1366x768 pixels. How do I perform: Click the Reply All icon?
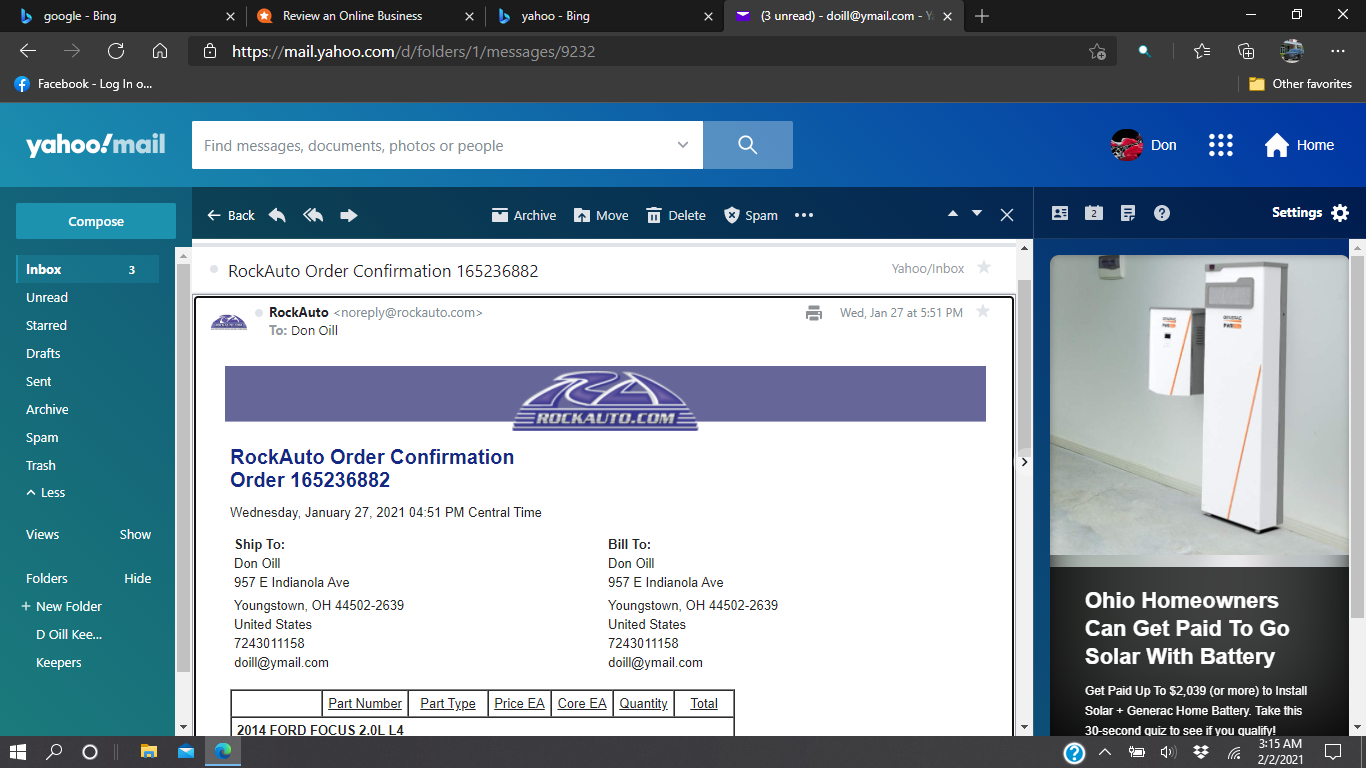313,215
